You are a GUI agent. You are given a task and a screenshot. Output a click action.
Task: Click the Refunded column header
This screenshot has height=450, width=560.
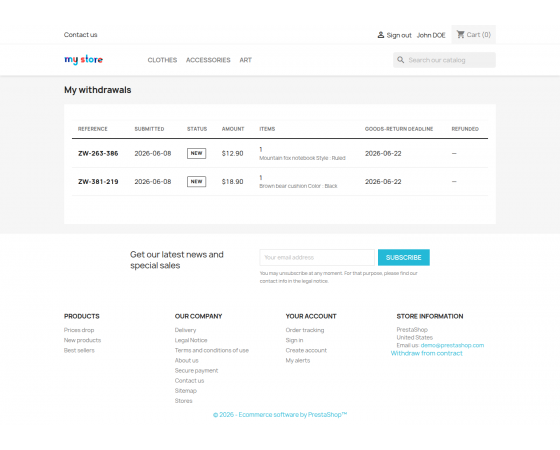tap(465, 129)
